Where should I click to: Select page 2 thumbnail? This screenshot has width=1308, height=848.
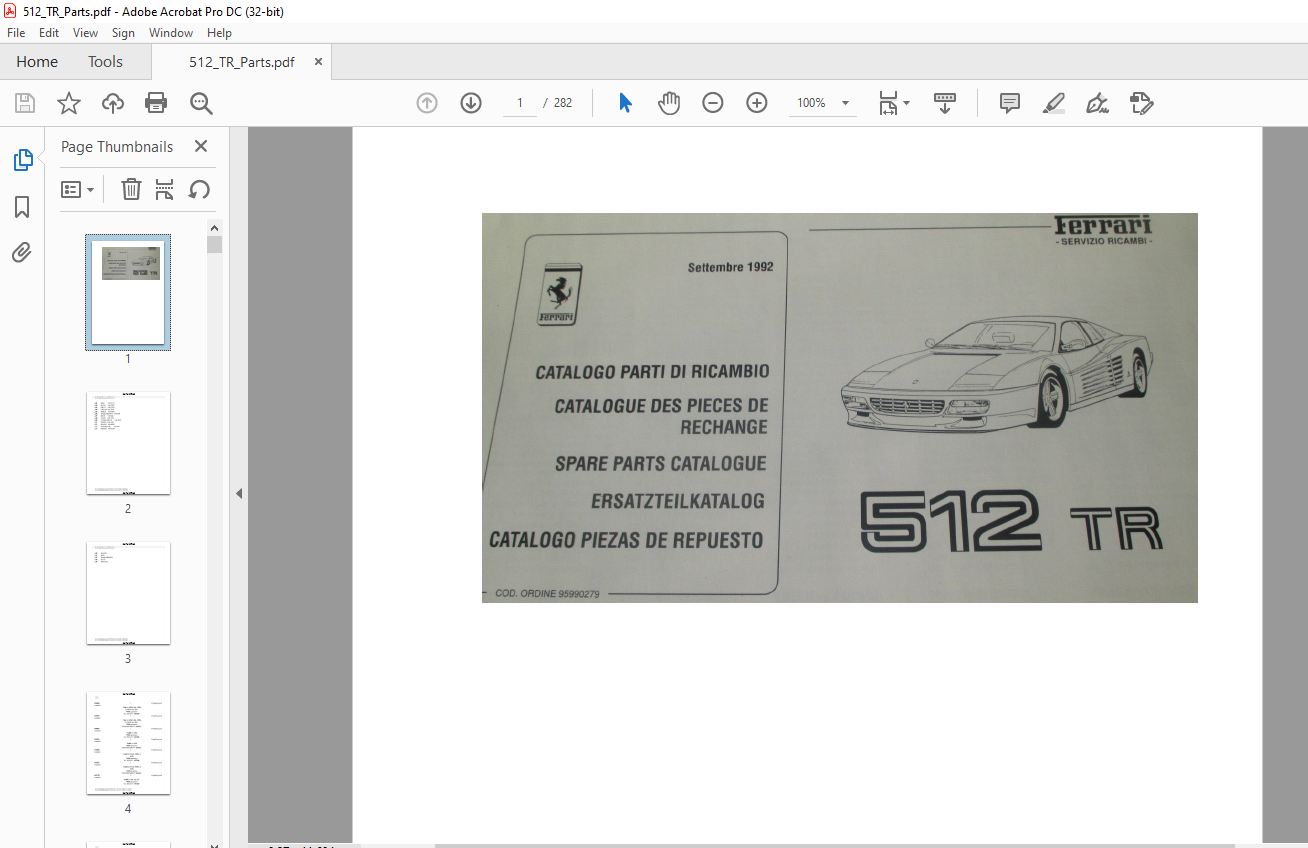[x=128, y=443]
